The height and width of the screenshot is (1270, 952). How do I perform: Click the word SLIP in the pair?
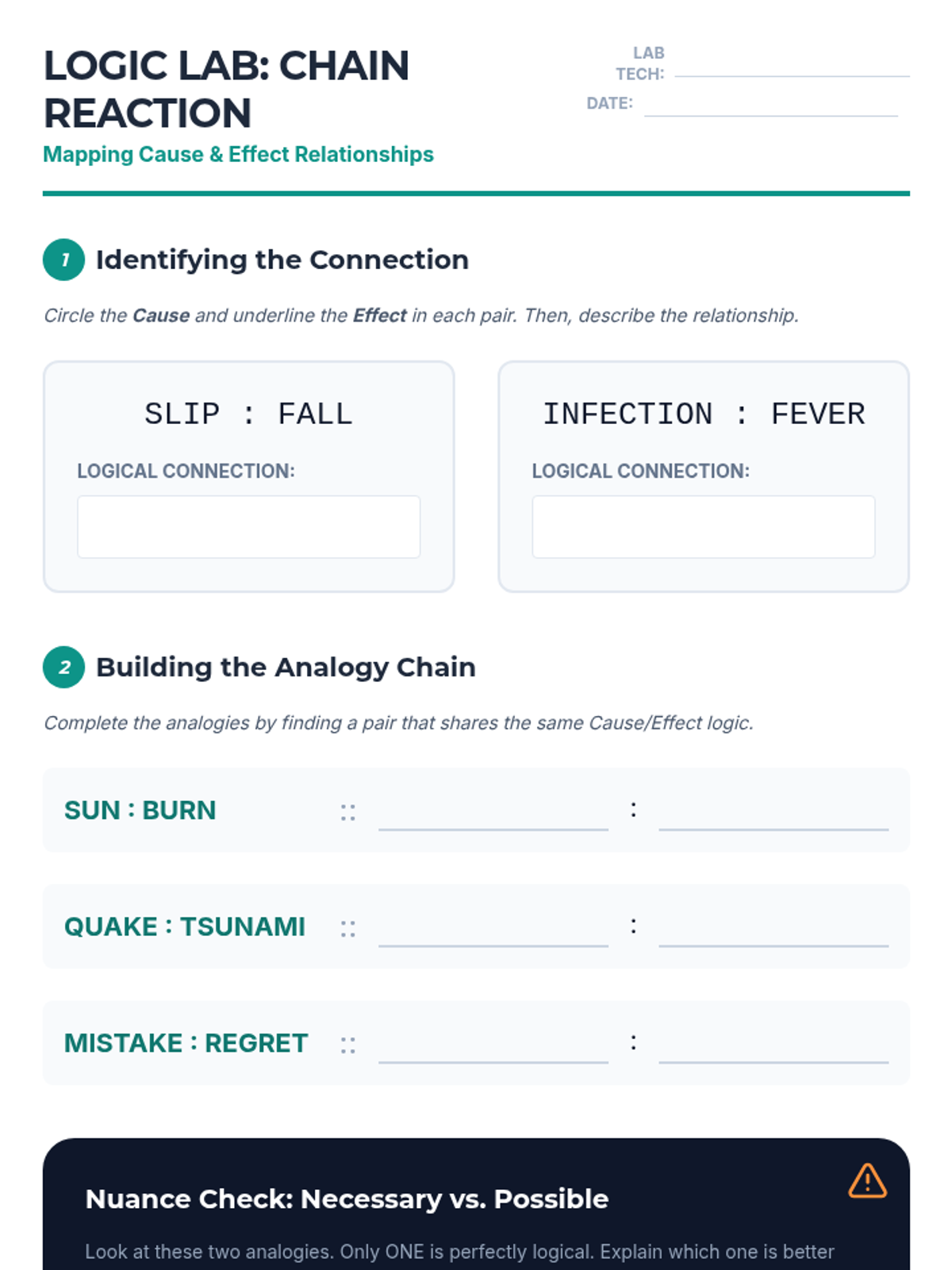coord(182,414)
